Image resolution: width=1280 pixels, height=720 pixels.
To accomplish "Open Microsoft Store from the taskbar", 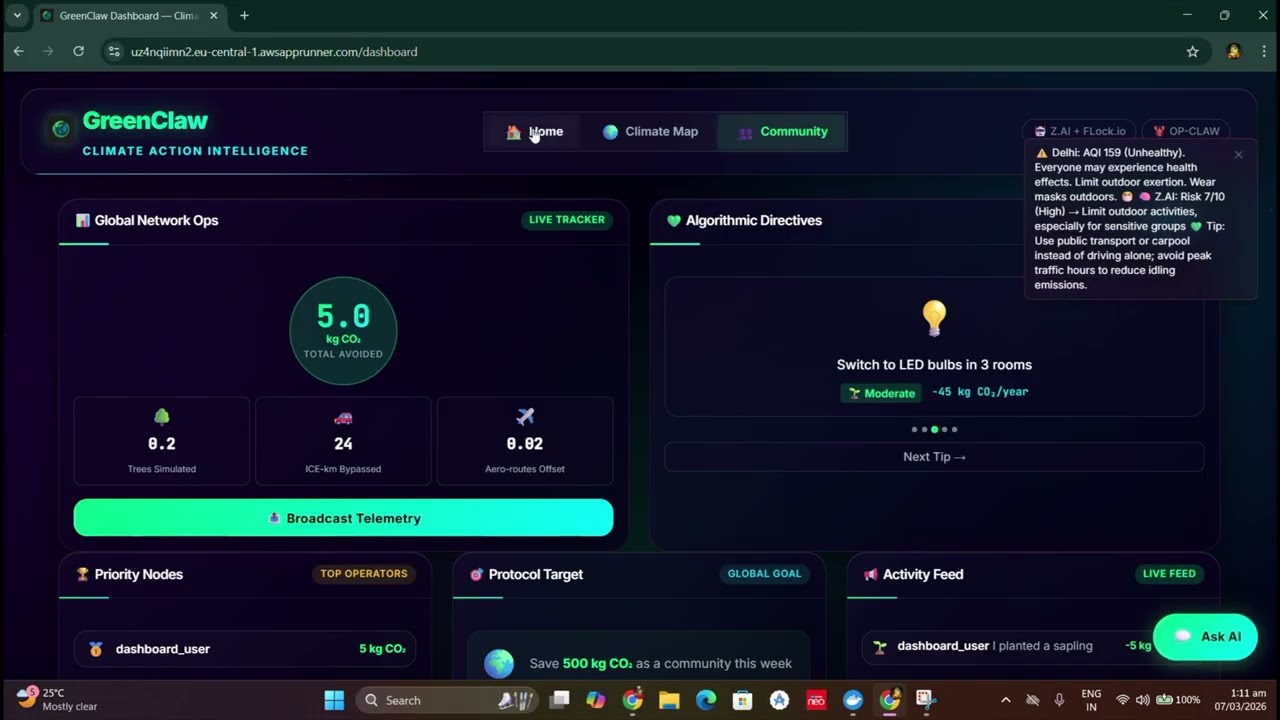I will 742,700.
